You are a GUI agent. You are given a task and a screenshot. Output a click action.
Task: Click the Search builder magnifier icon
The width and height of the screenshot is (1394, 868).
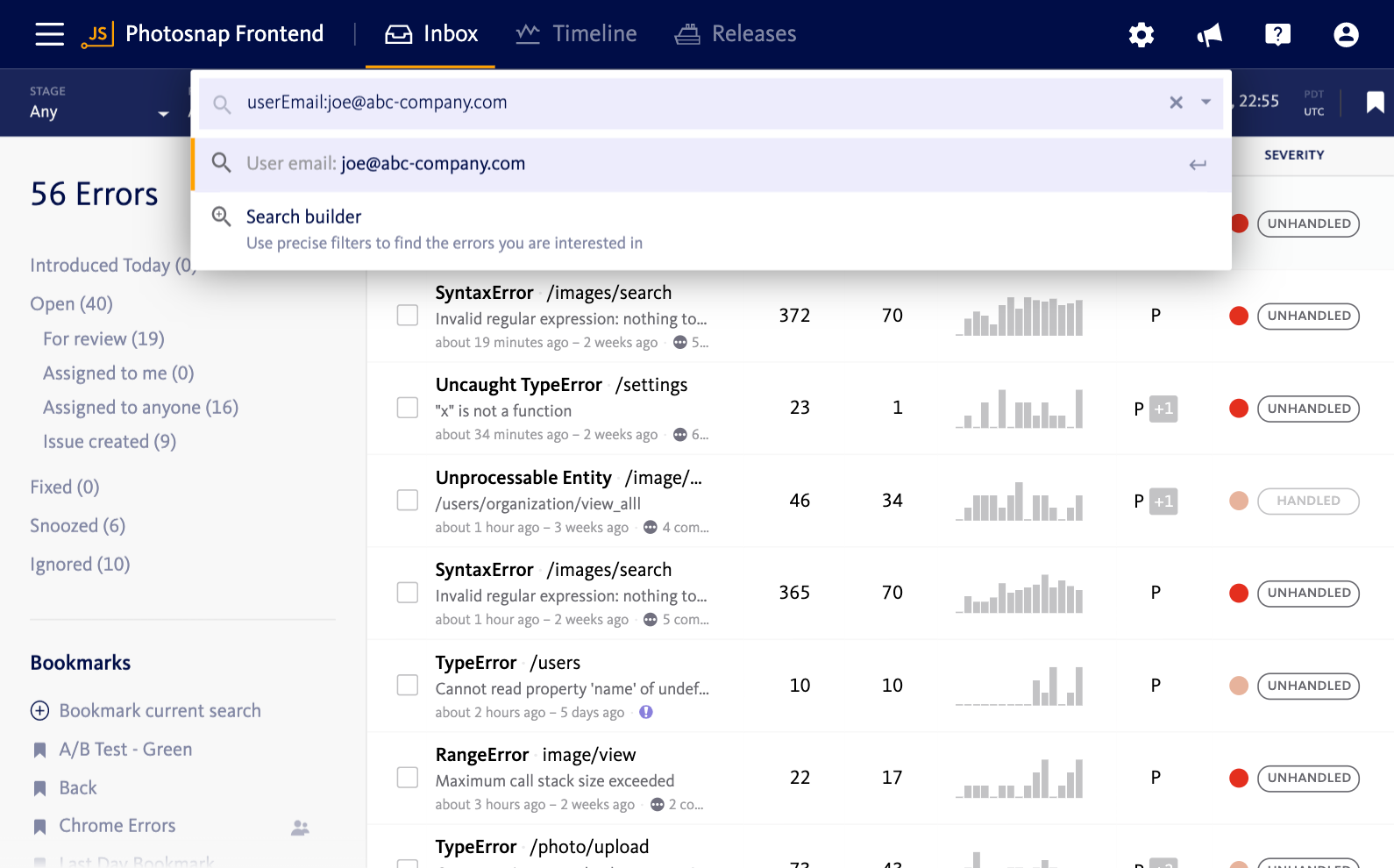click(x=222, y=216)
